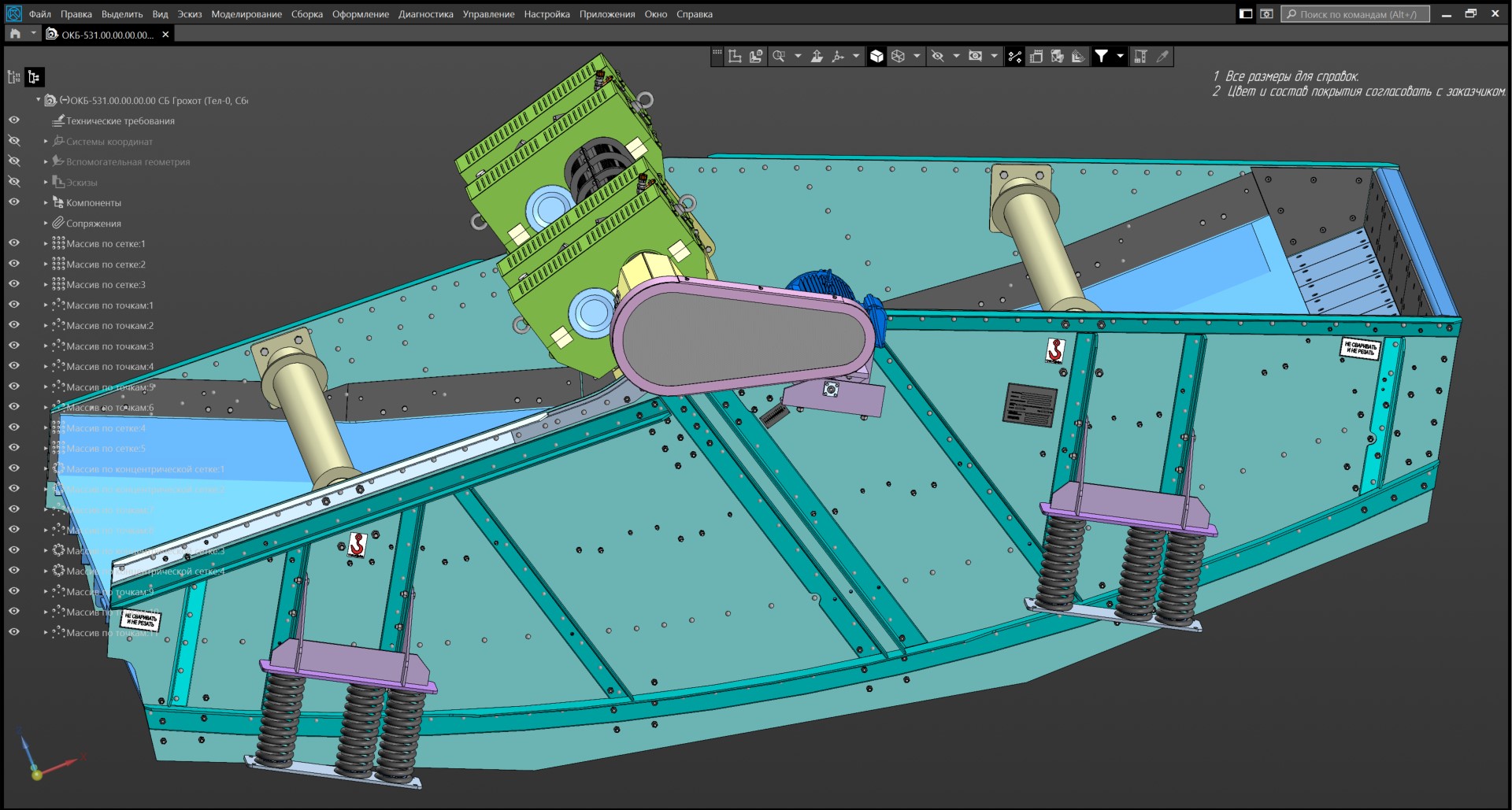The height and width of the screenshot is (810, 1512).
Task: Click the home icon beside document tab
Action: (x=15, y=34)
